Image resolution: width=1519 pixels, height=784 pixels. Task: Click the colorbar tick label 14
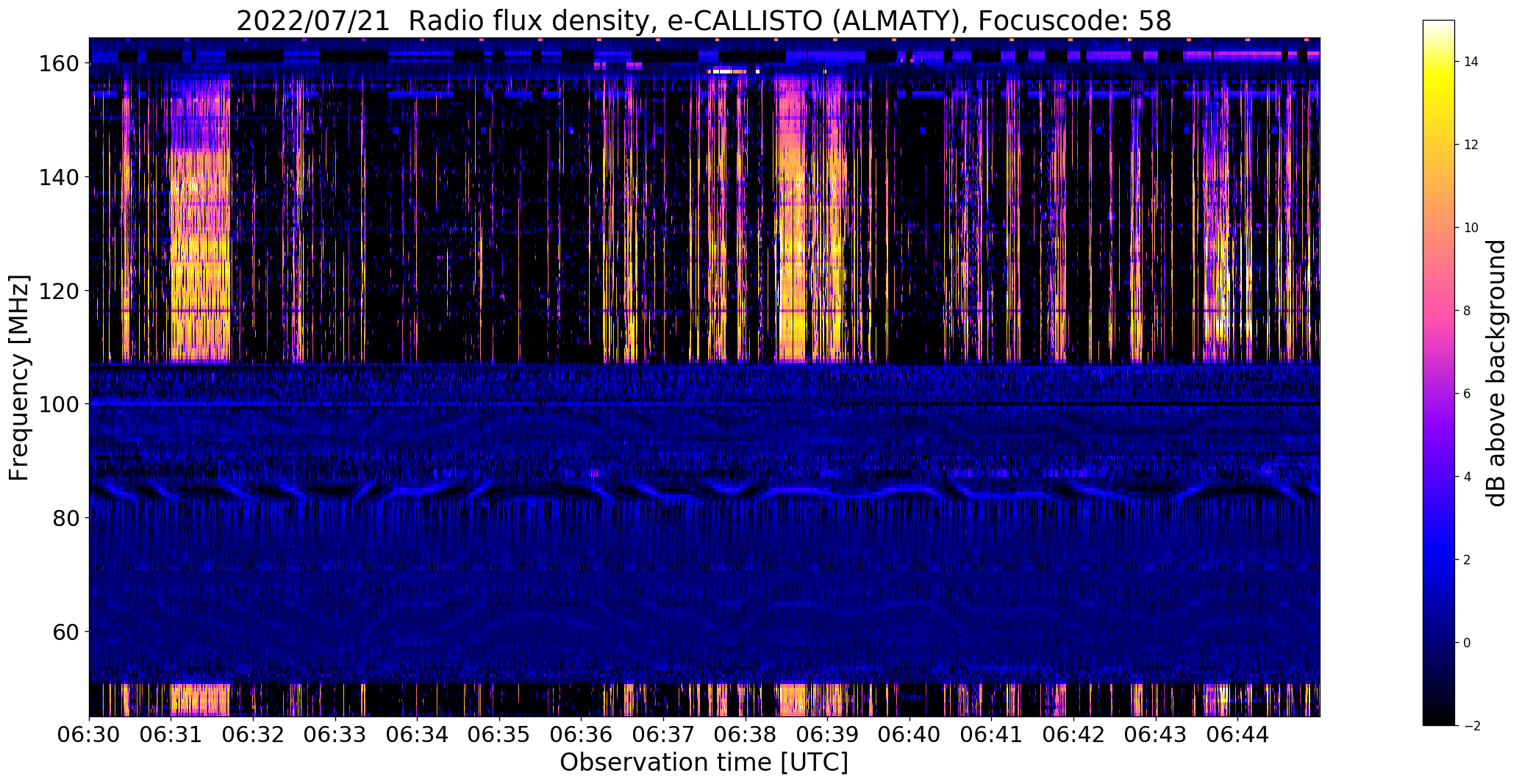point(1471,62)
